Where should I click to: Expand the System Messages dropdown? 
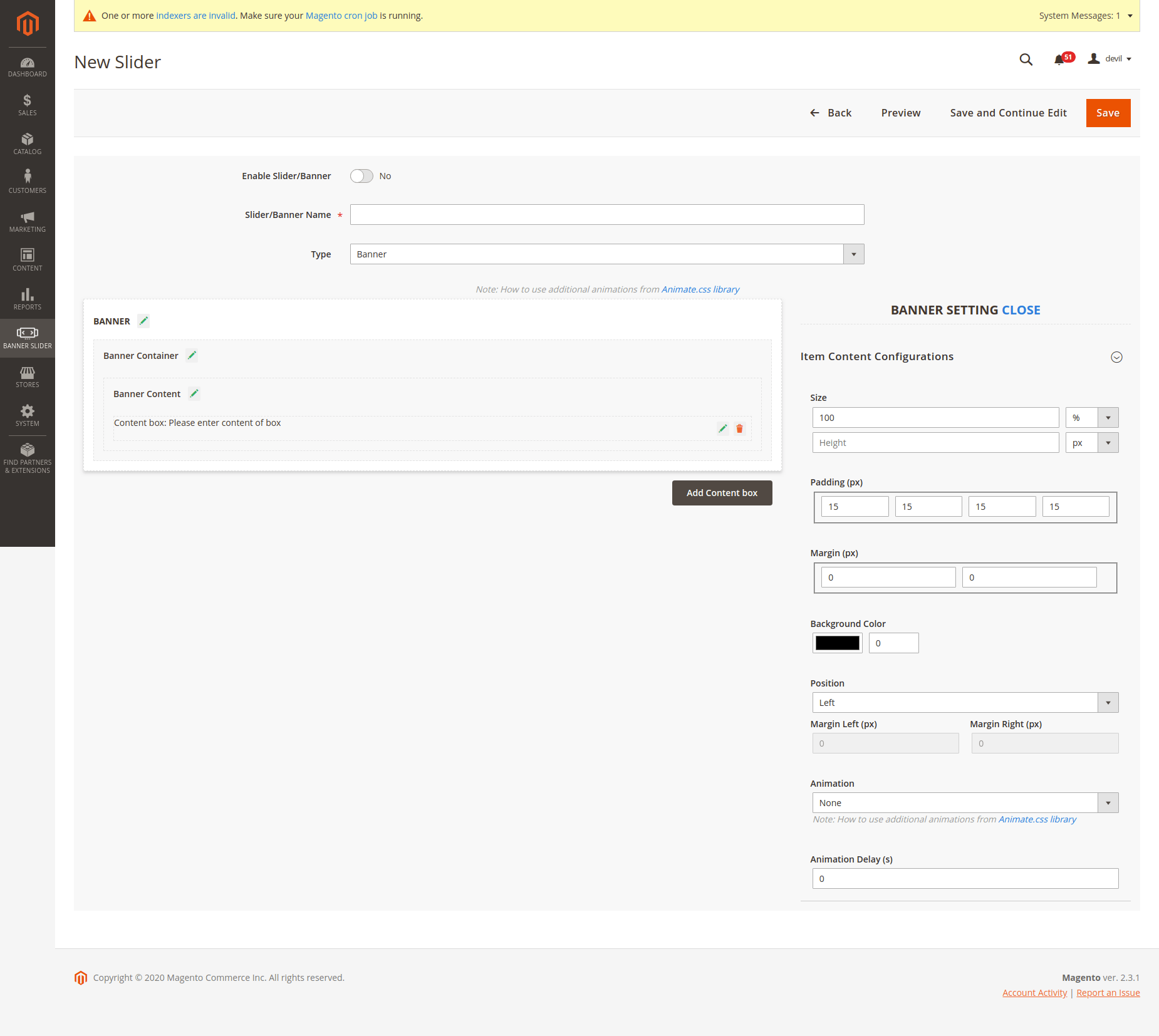pyautogui.click(x=1085, y=16)
